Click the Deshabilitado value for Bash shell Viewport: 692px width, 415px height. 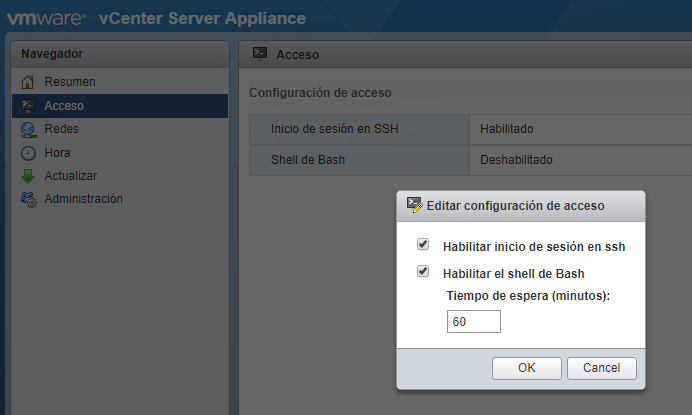point(516,160)
